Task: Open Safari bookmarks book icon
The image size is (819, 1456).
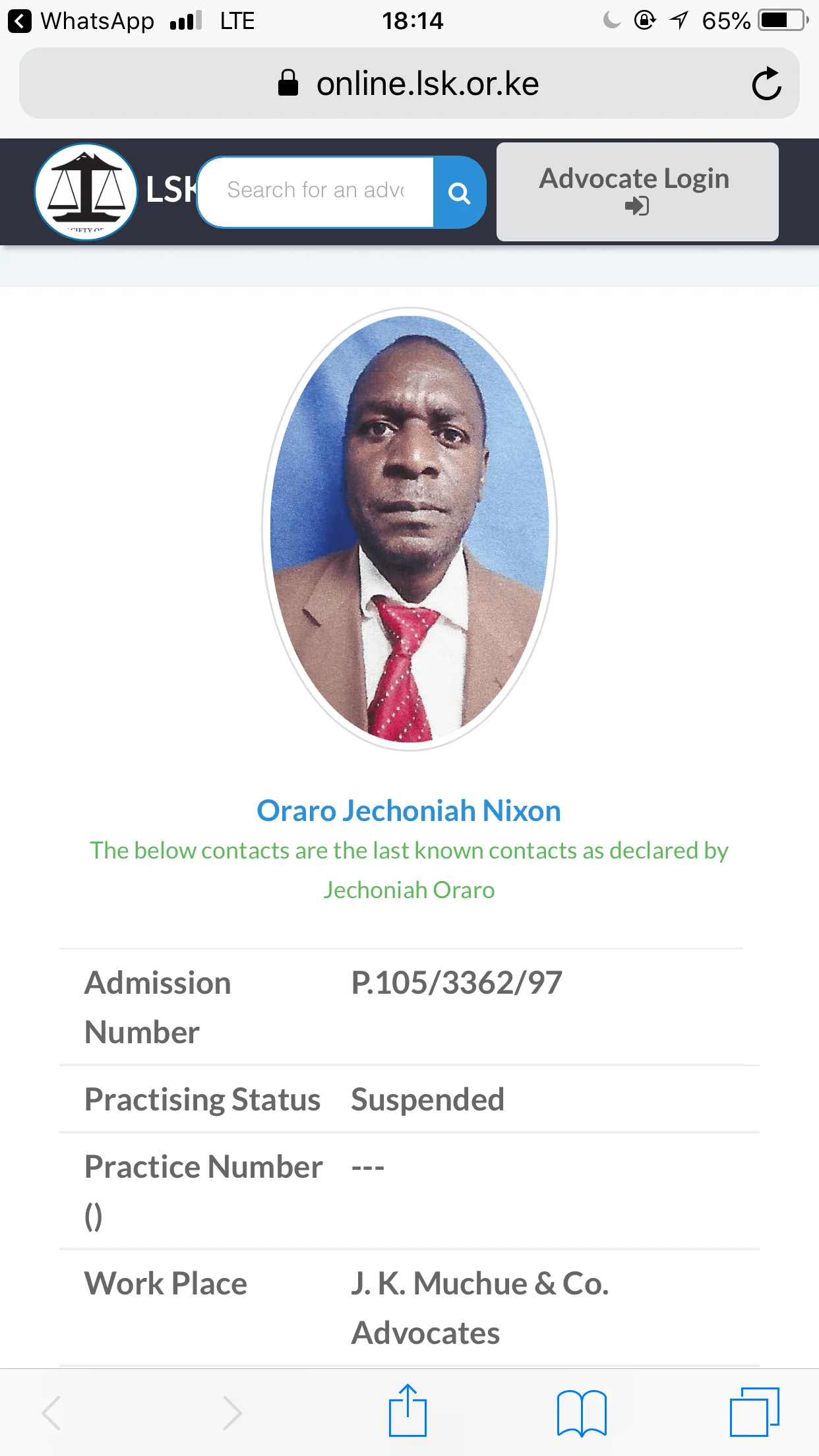Action: point(582,1412)
